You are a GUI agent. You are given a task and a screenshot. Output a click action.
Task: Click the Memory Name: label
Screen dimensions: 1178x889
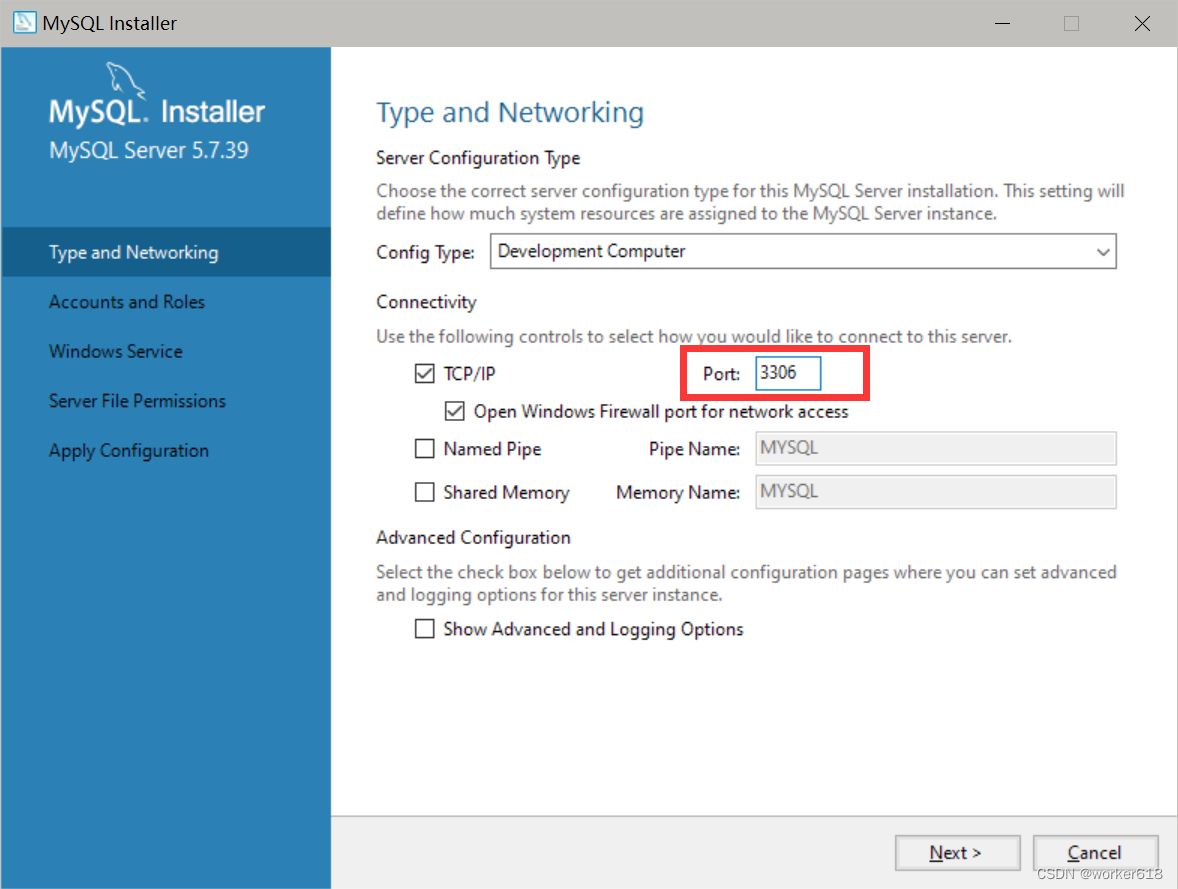pos(678,492)
